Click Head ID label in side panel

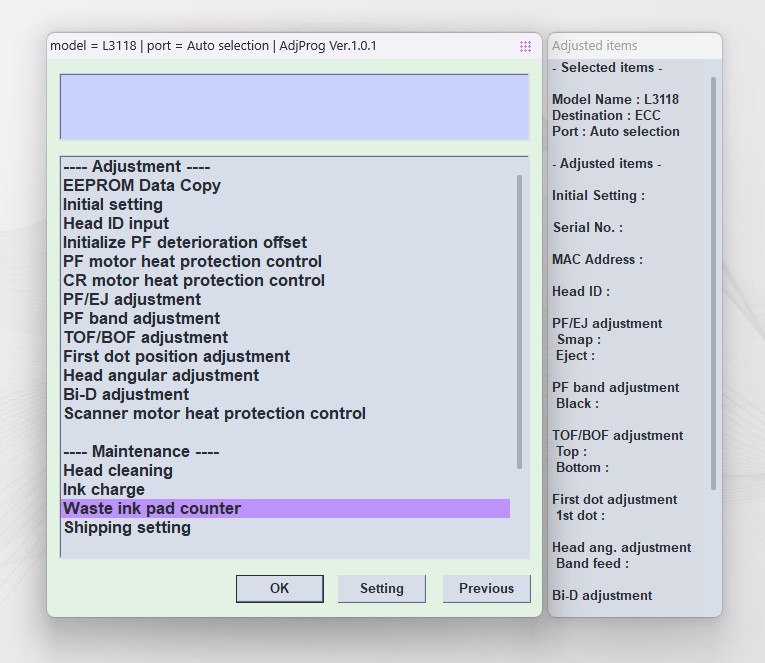pos(581,292)
